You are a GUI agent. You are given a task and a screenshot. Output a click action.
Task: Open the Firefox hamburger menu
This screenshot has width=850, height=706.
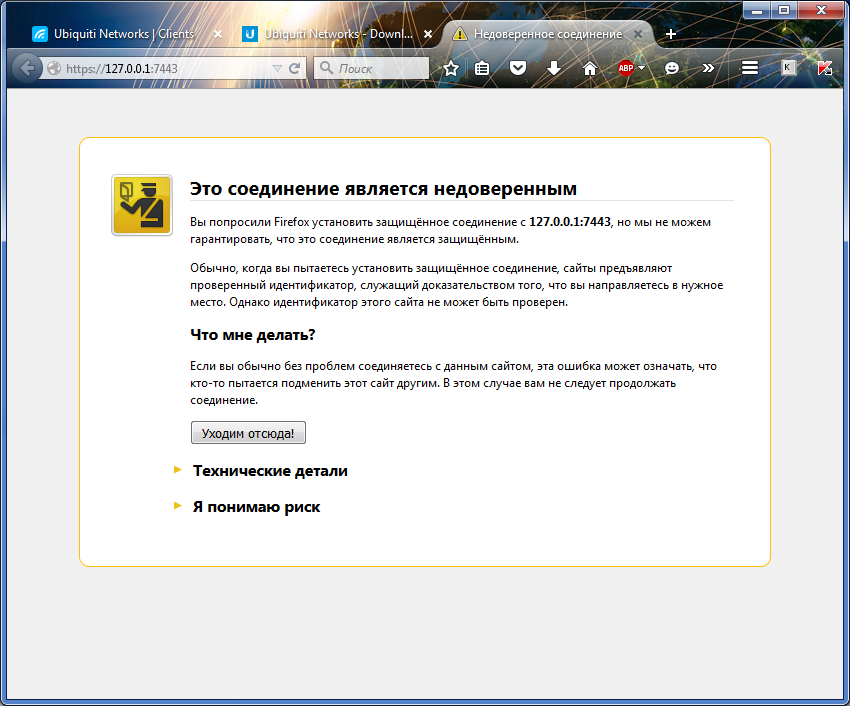(x=749, y=68)
